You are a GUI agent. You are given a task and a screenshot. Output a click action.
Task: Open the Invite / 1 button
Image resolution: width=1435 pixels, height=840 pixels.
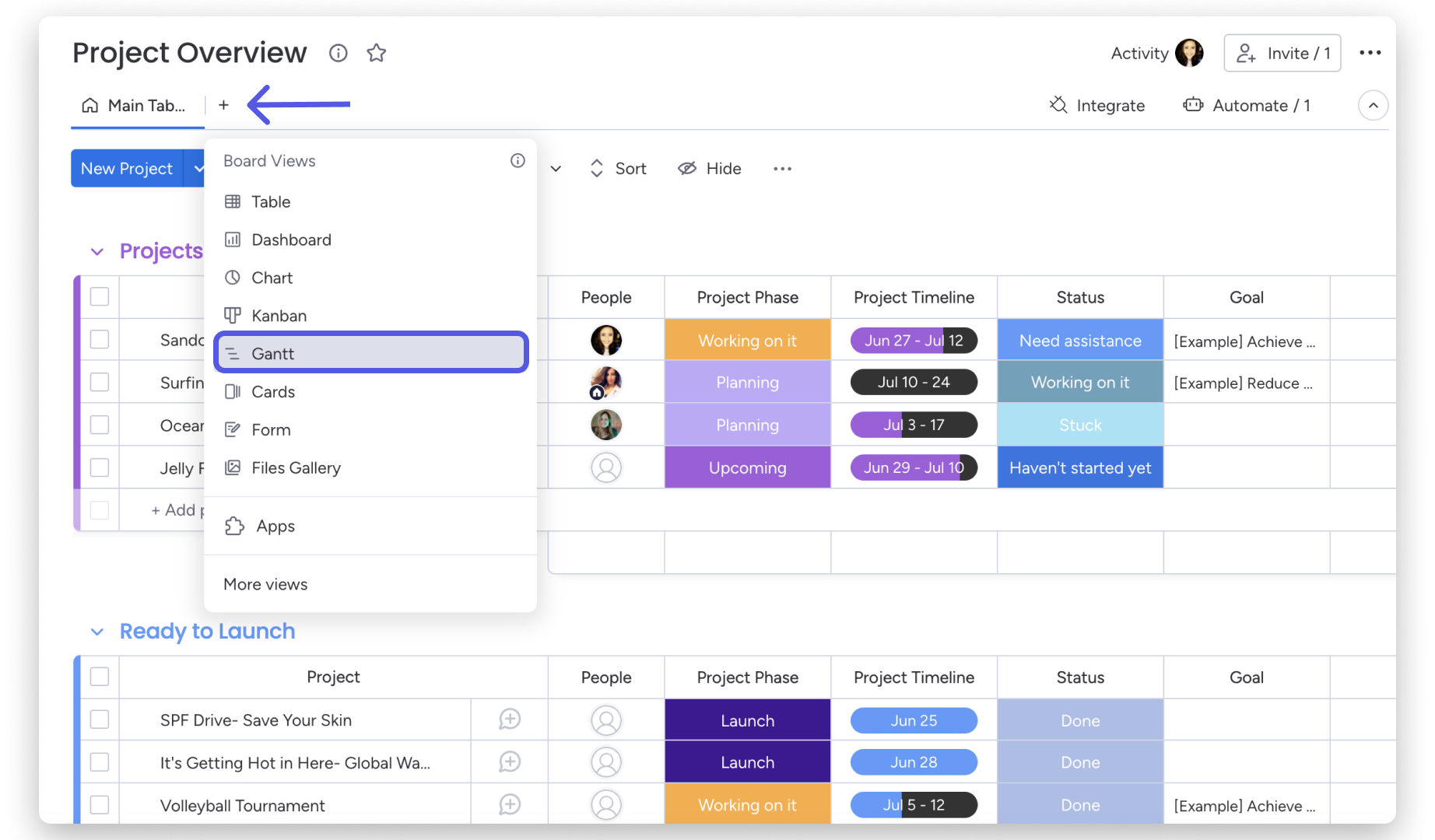[x=1282, y=53]
